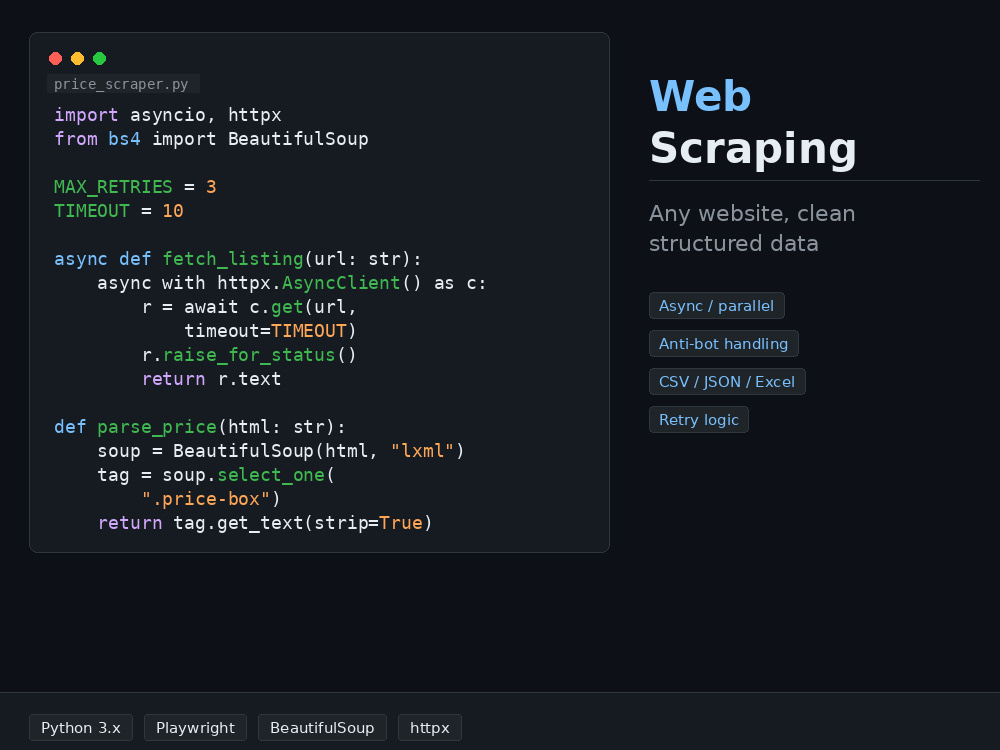Select the Playwright badge

195,728
